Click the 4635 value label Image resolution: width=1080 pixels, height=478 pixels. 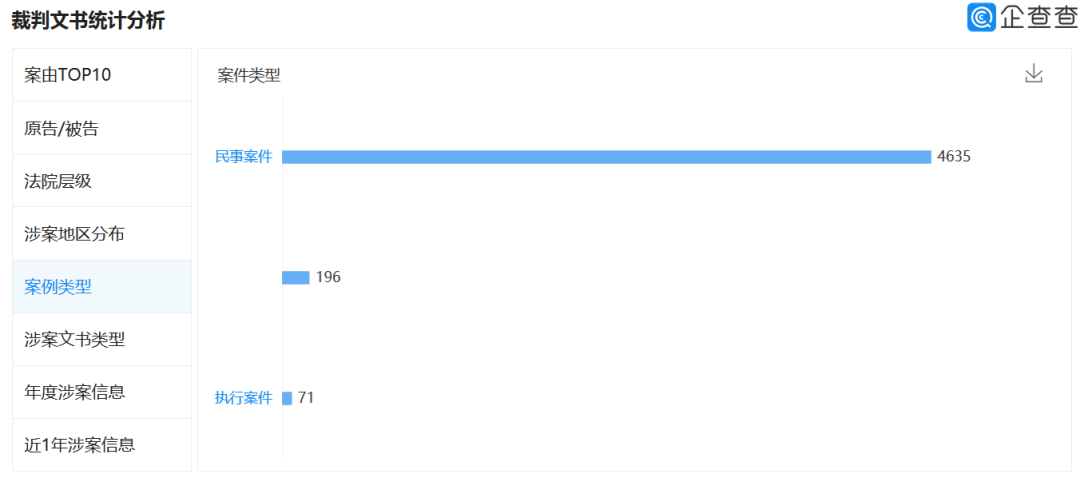pyautogui.click(x=954, y=157)
